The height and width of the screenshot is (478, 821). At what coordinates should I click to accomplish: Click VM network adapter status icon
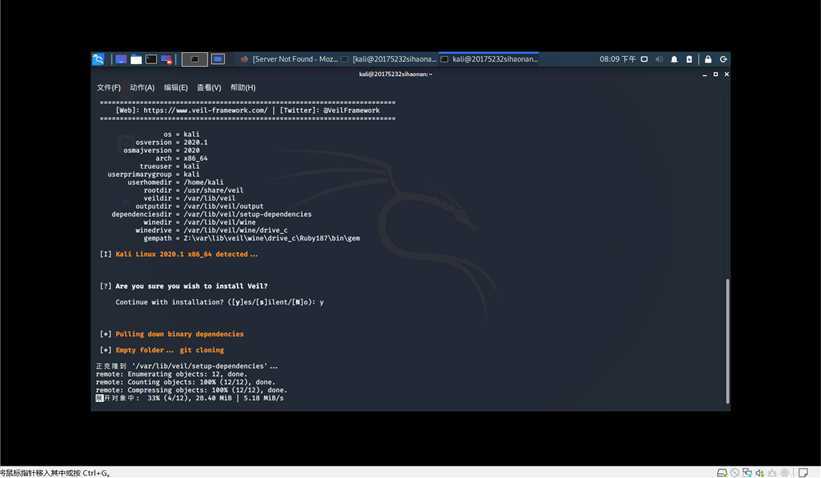[x=747, y=473]
